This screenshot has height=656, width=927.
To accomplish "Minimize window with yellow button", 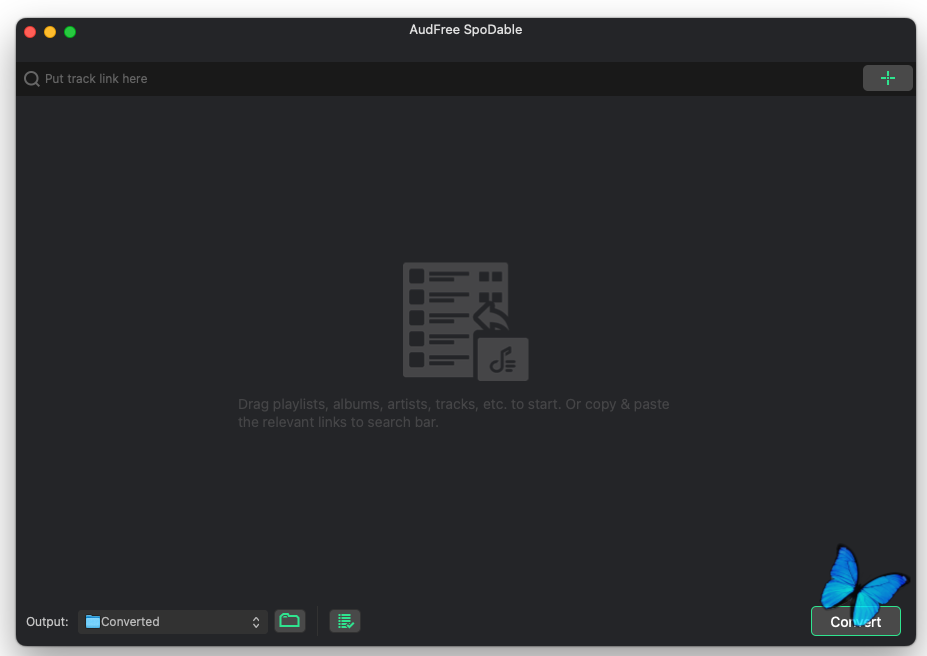I will 50,32.
